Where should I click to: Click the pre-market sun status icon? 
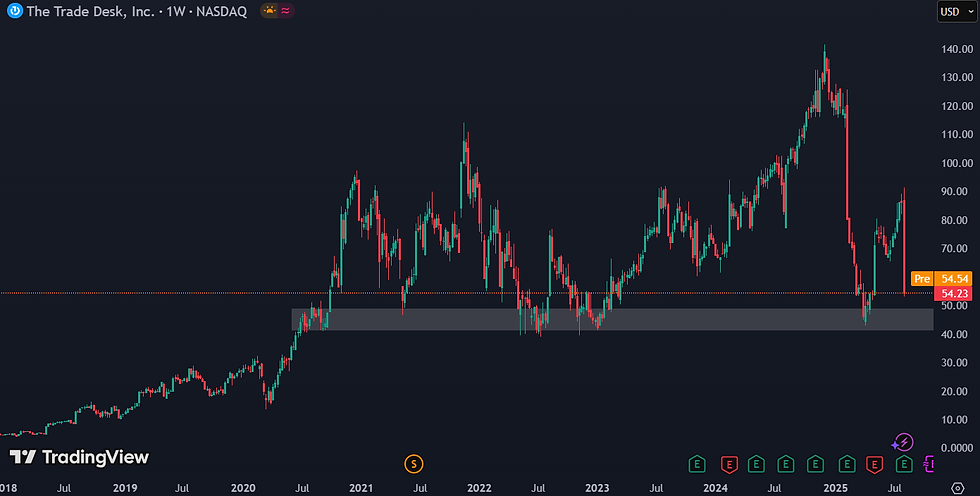coord(269,11)
